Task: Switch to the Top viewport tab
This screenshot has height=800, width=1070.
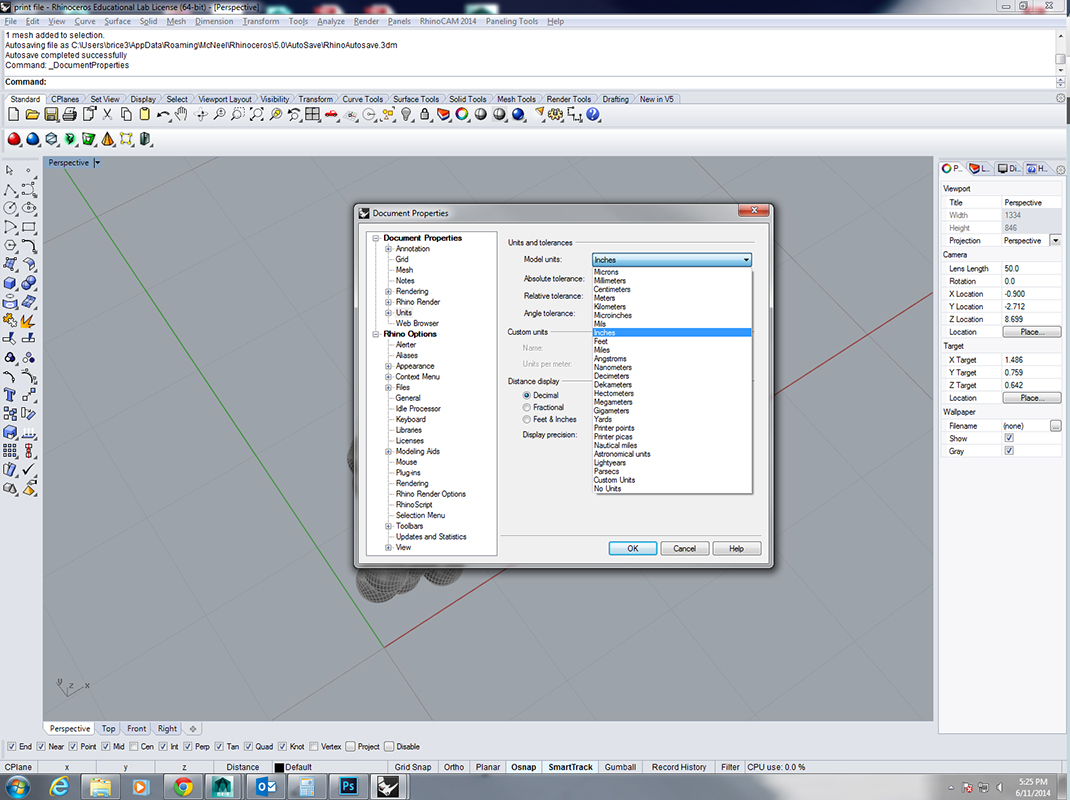Action: pyautogui.click(x=109, y=728)
